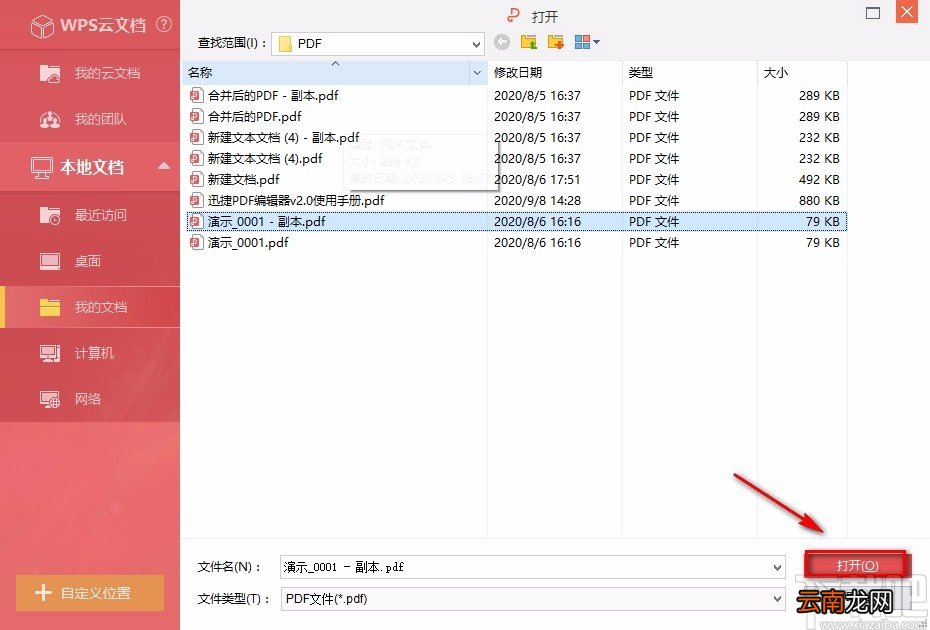Click size 880 KB cell
930x630 pixels.
[x=819, y=201]
